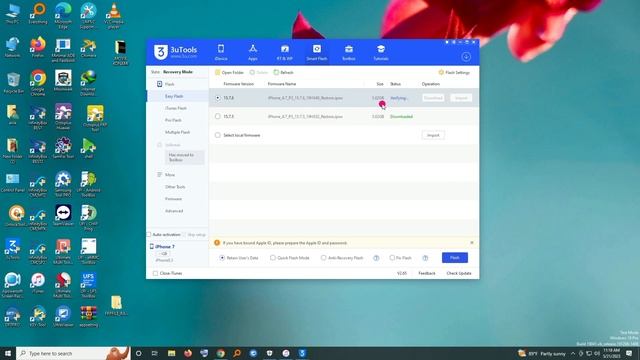The image size is (640, 360).
Task: Open Everything search desktop shortcut
Action: click(38, 13)
